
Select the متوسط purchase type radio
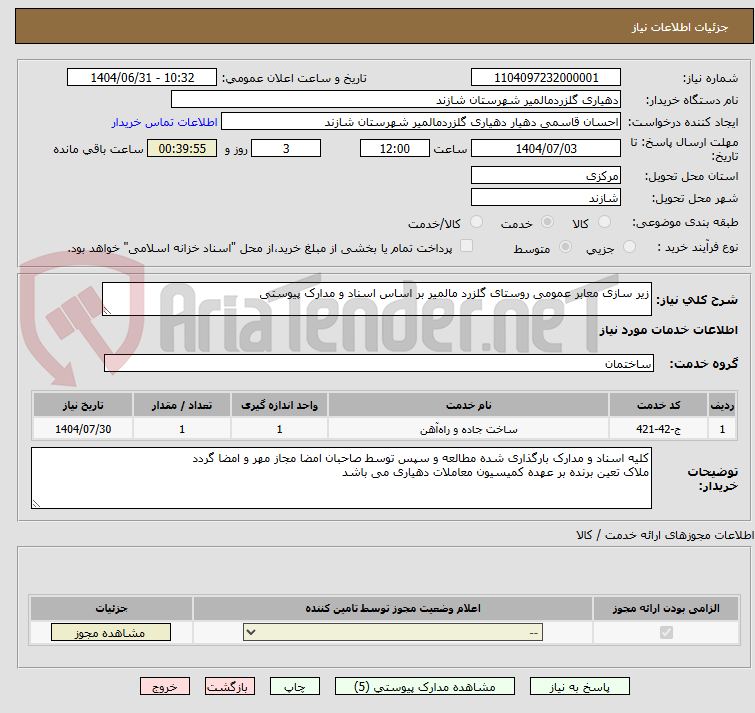coord(565,247)
